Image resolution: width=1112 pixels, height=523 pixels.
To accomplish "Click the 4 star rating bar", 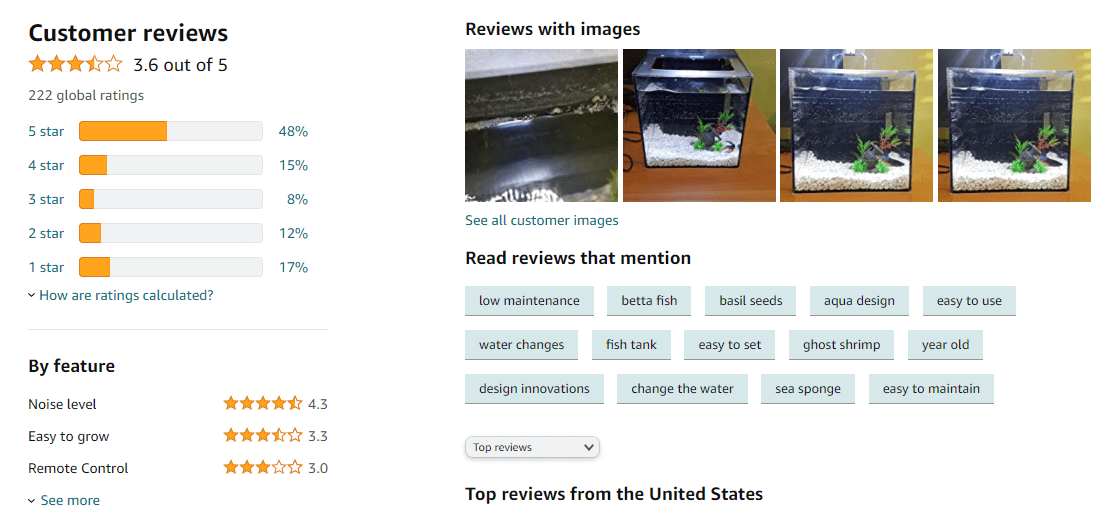I will click(x=170, y=165).
